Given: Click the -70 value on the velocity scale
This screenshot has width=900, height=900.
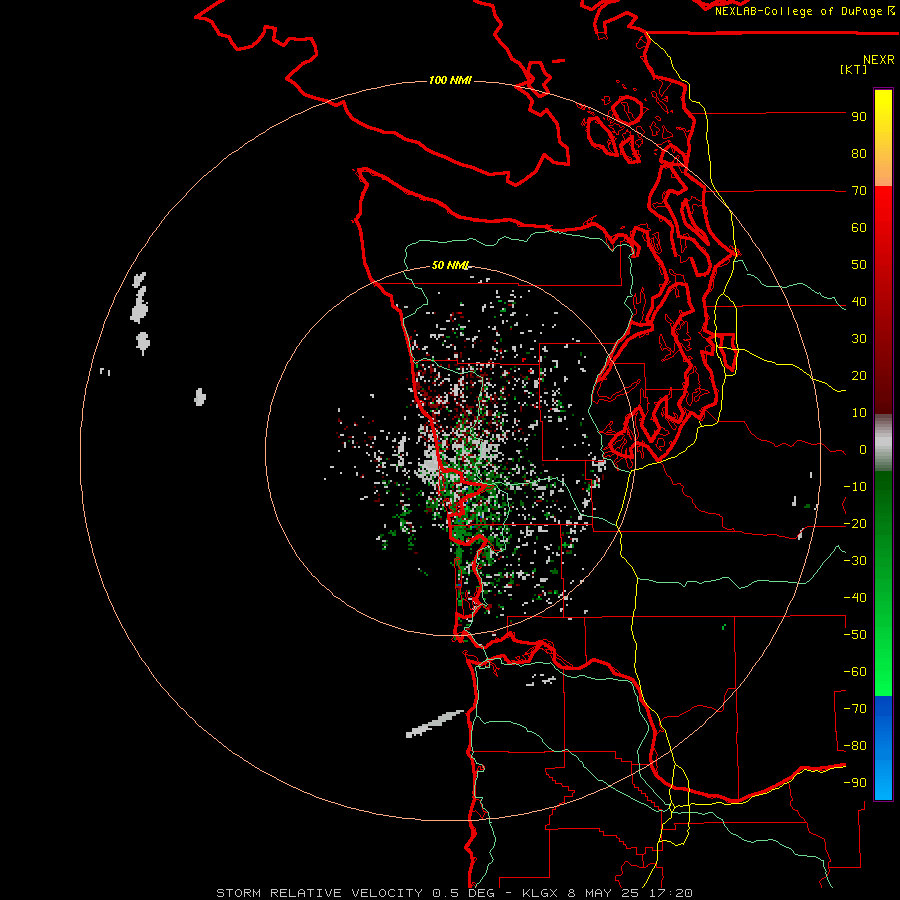Looking at the screenshot, I should (x=855, y=709).
